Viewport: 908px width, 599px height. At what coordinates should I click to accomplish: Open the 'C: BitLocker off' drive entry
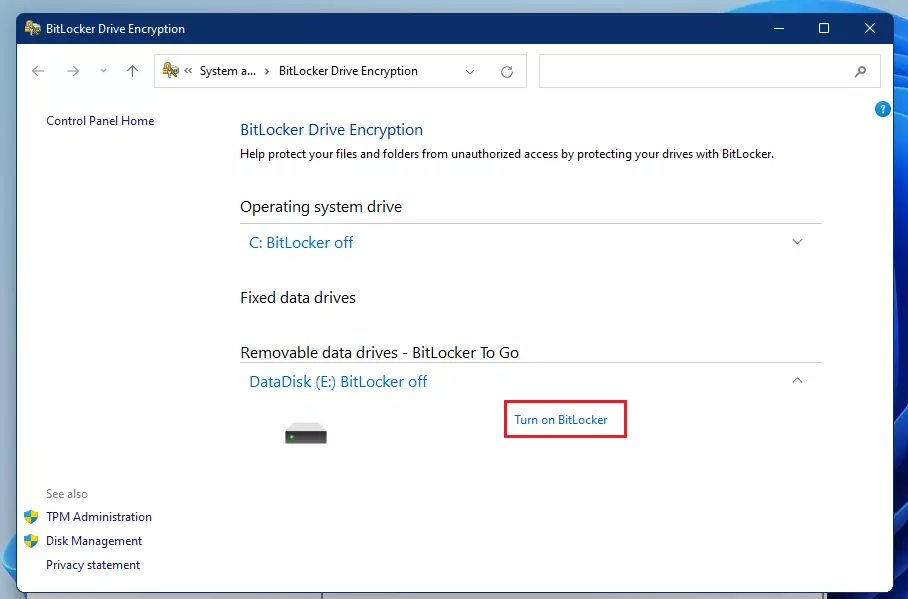pos(301,242)
